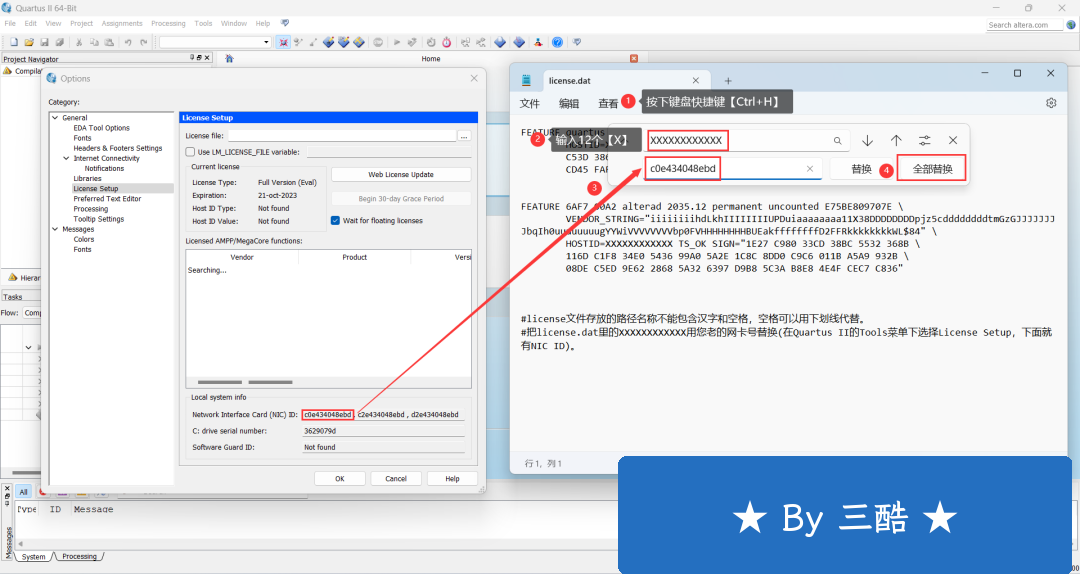Click the Home icon in the Home tab bar
The width and height of the screenshot is (1080, 574).
coord(230,59)
